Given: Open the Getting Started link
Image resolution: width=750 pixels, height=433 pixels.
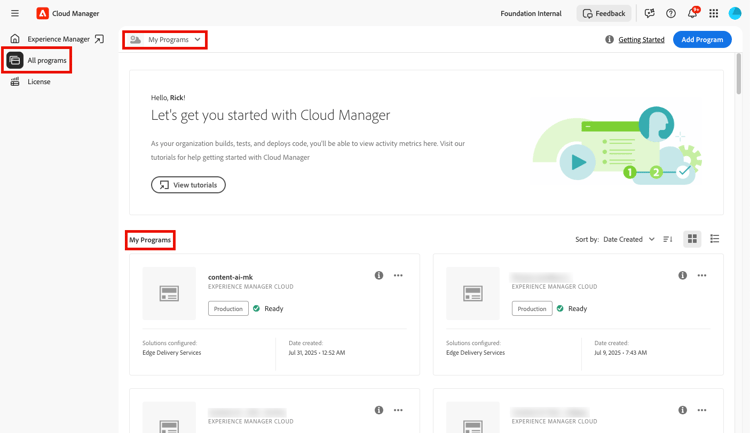Looking at the screenshot, I should 641,40.
